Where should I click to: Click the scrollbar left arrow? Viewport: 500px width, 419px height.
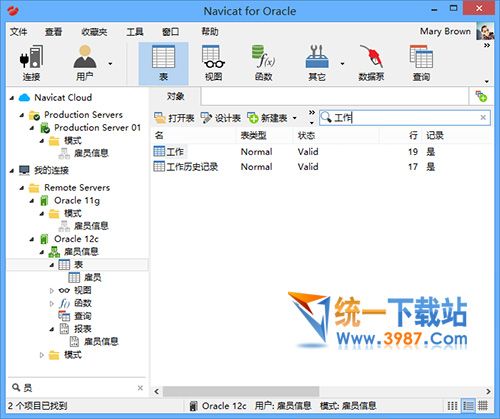tap(157, 391)
